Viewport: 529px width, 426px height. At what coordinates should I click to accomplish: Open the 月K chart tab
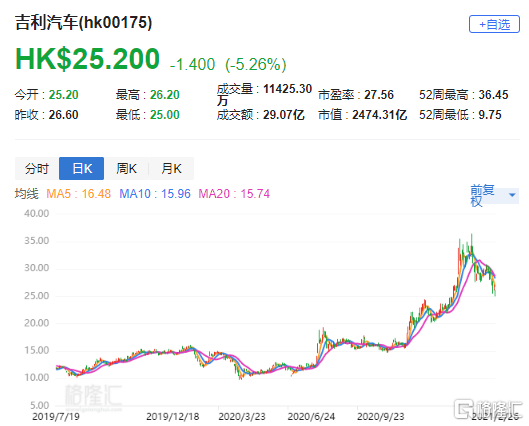point(171,168)
